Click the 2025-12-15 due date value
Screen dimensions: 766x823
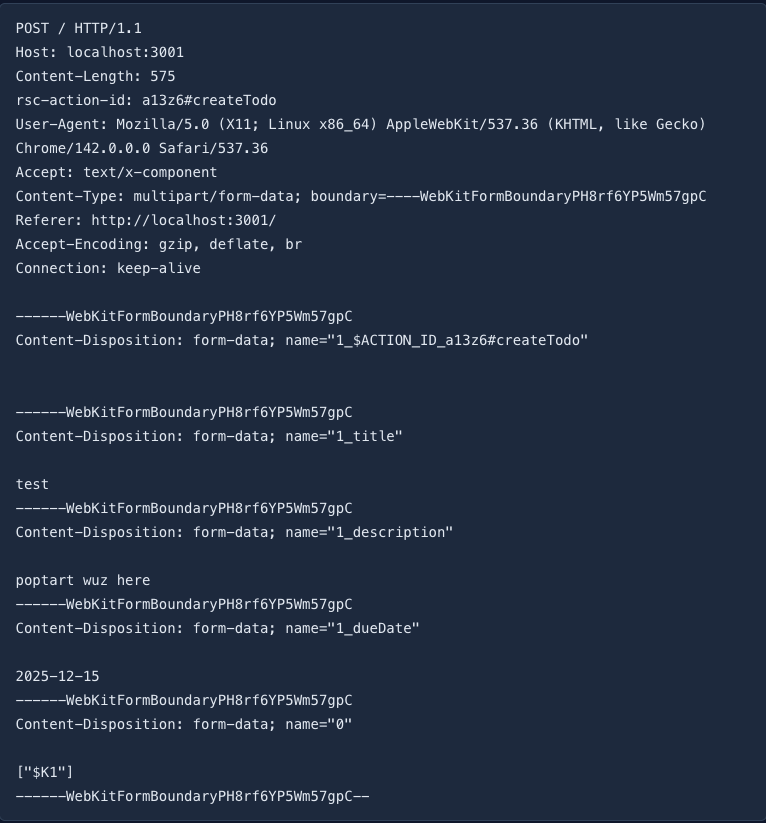(58, 676)
